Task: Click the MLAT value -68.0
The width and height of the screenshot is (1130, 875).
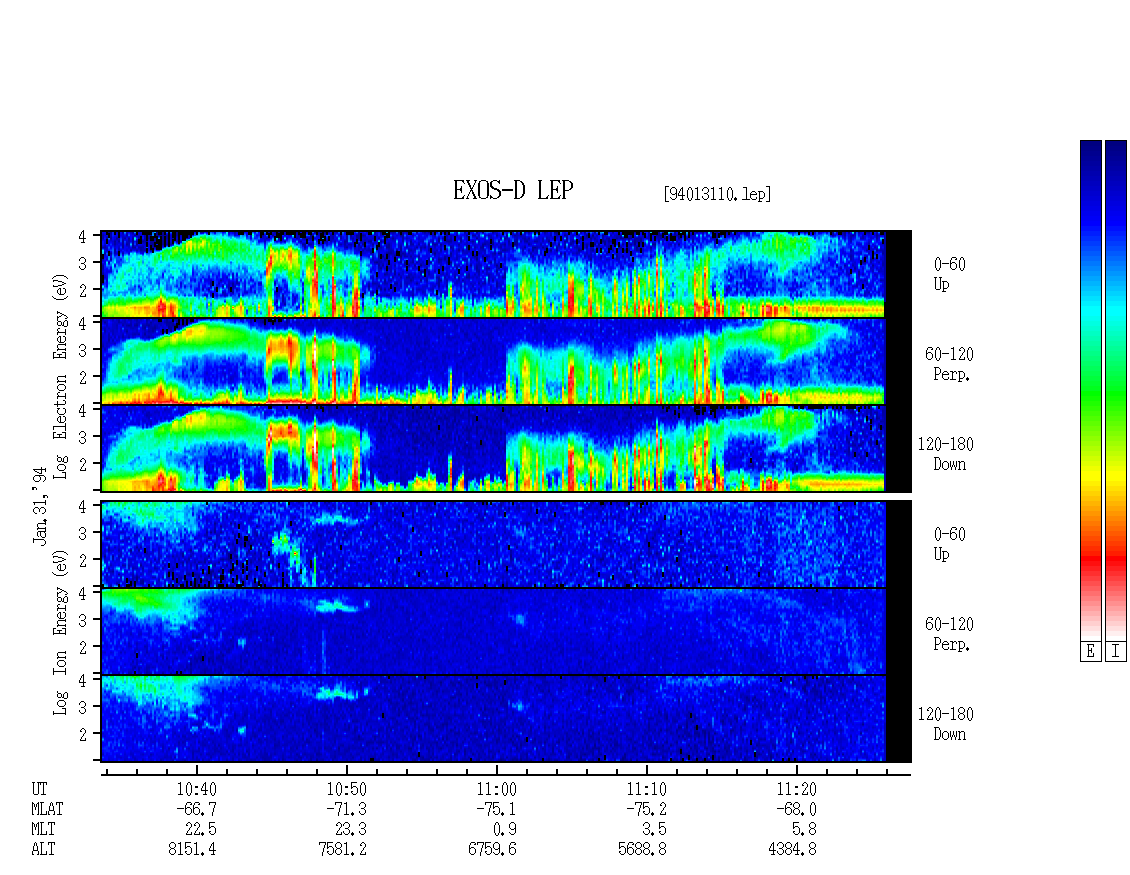Action: (x=796, y=809)
